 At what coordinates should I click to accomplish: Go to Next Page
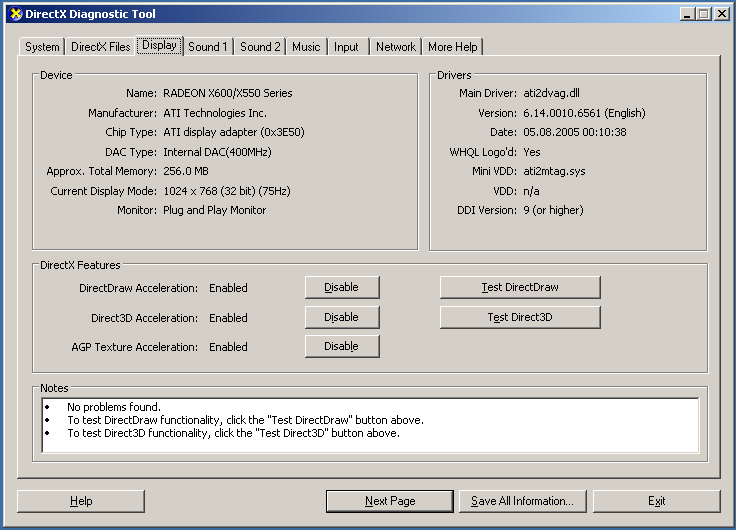pyautogui.click(x=390, y=501)
